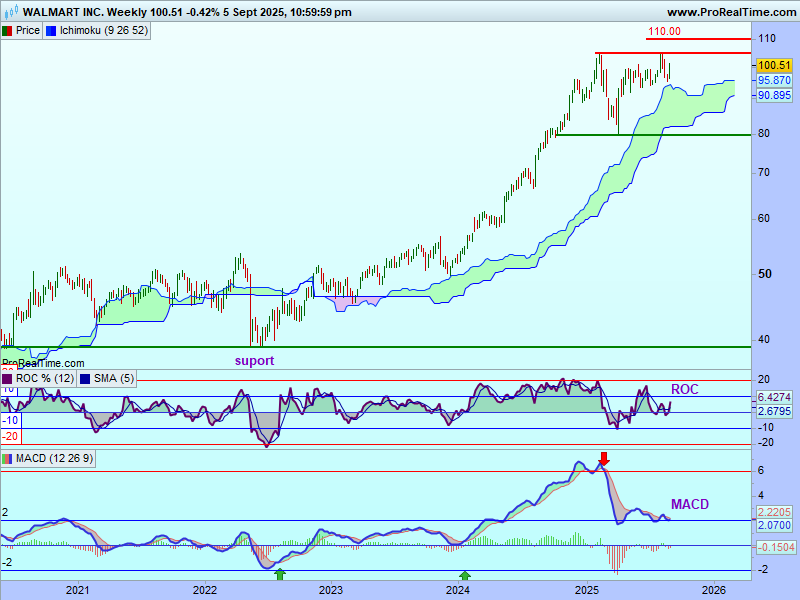Open the ROC % (12) indicator label

(45, 379)
